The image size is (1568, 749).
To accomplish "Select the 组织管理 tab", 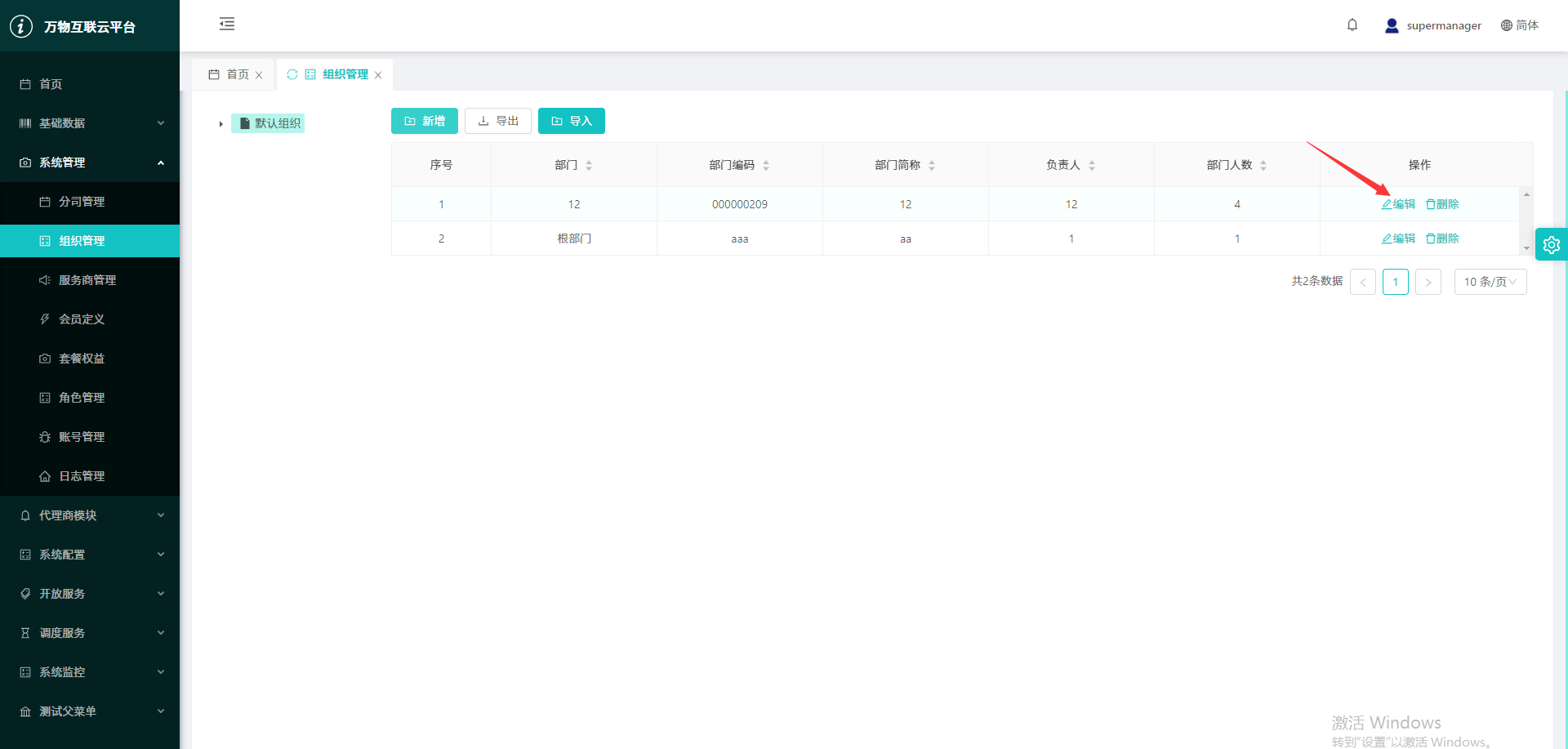I will tap(336, 74).
